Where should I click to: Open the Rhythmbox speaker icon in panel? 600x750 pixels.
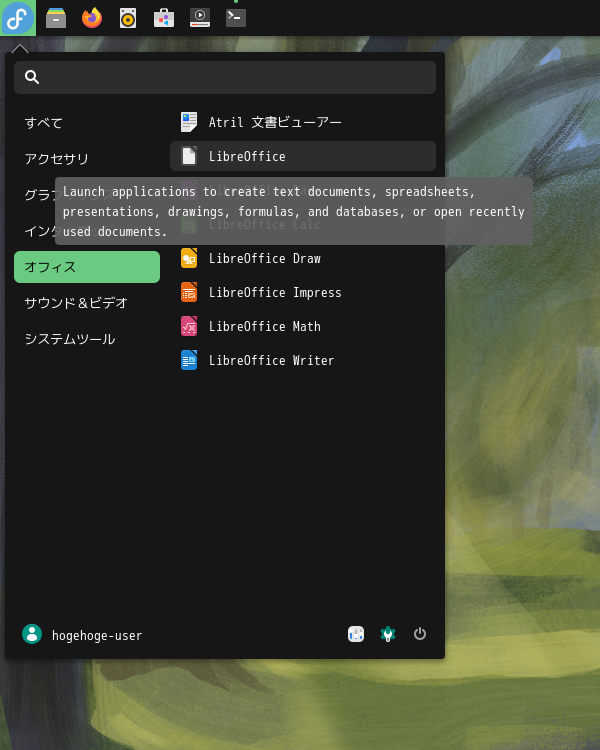(128, 18)
